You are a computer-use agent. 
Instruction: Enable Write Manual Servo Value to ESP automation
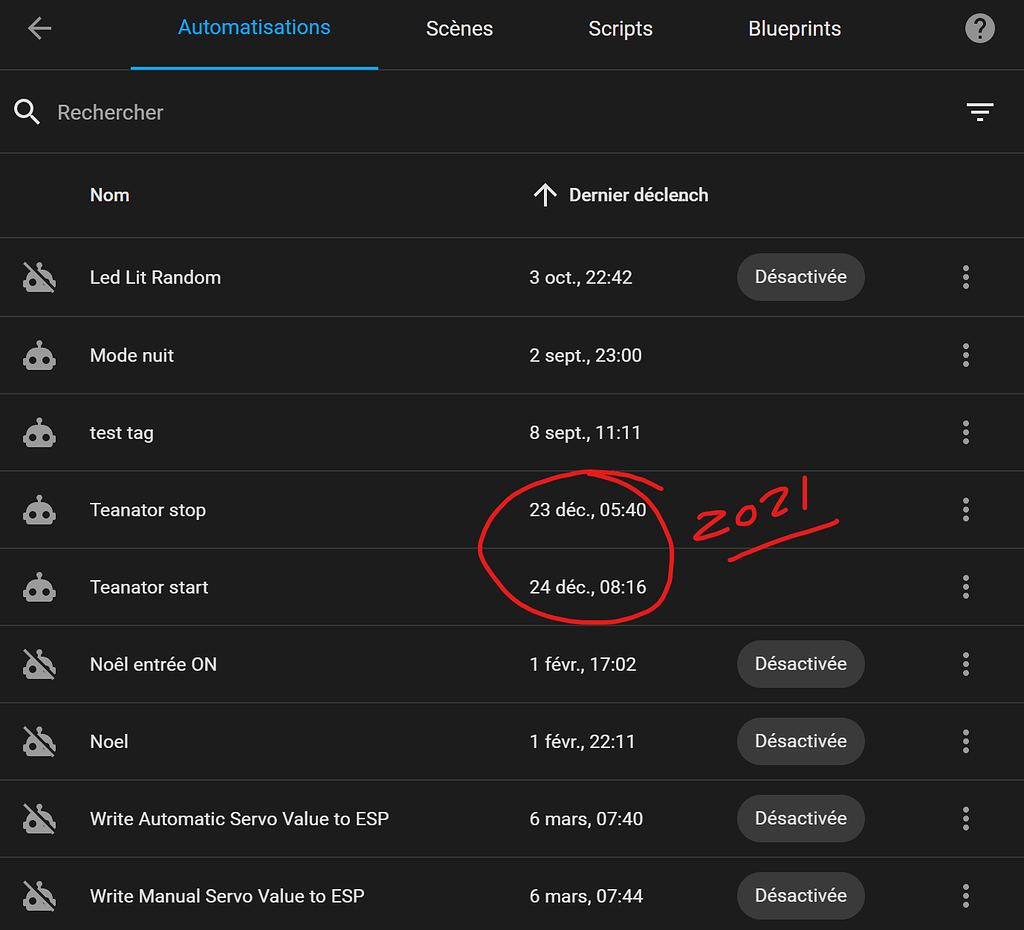pos(800,895)
